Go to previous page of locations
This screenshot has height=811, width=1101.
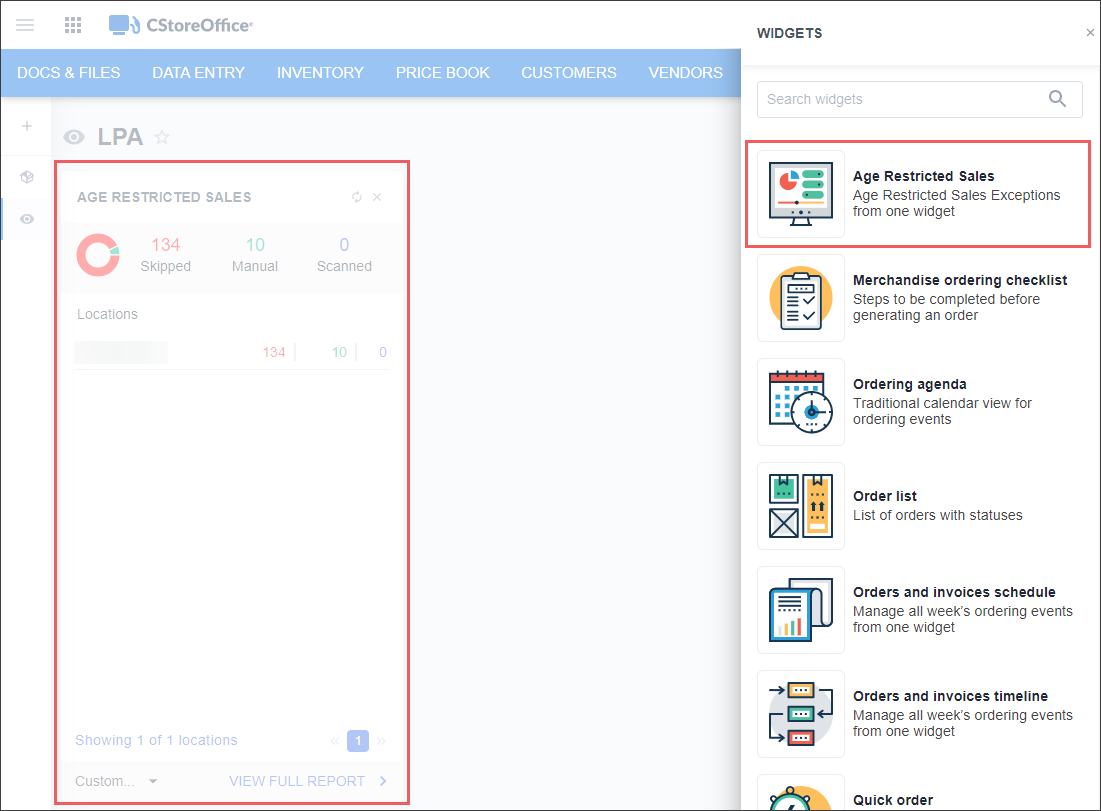point(335,741)
